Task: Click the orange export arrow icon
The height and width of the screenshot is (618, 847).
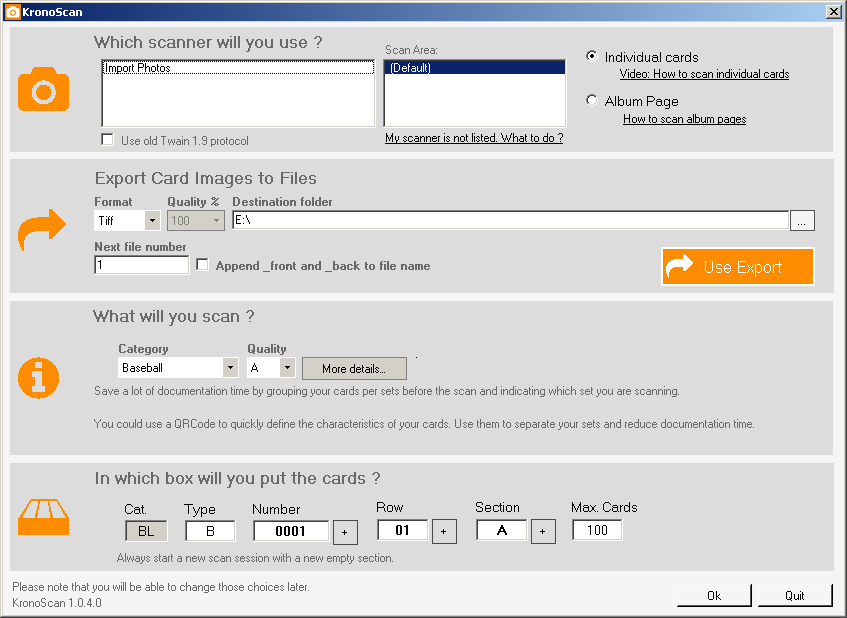Action: tap(42, 229)
